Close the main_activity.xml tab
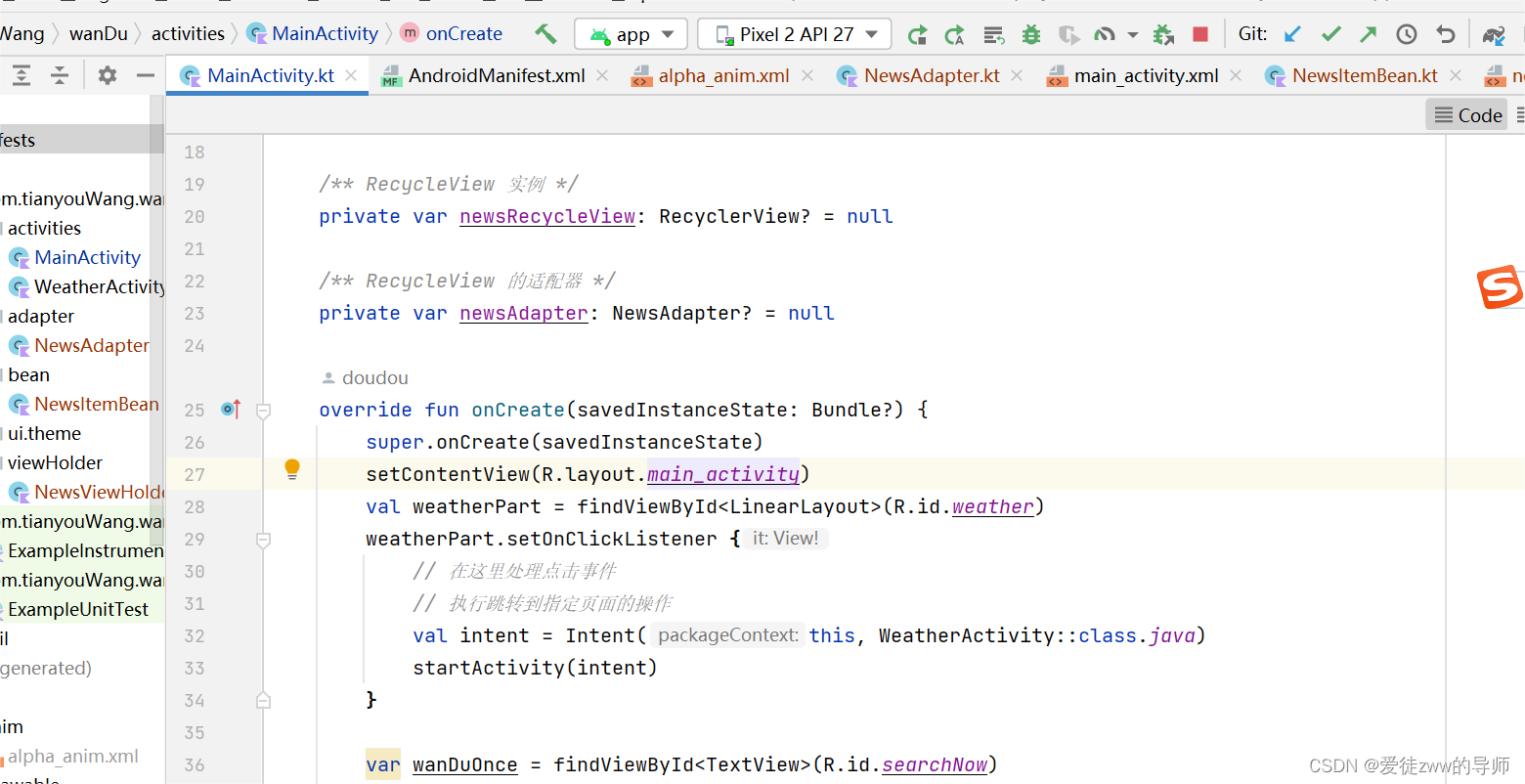 pos(1236,75)
